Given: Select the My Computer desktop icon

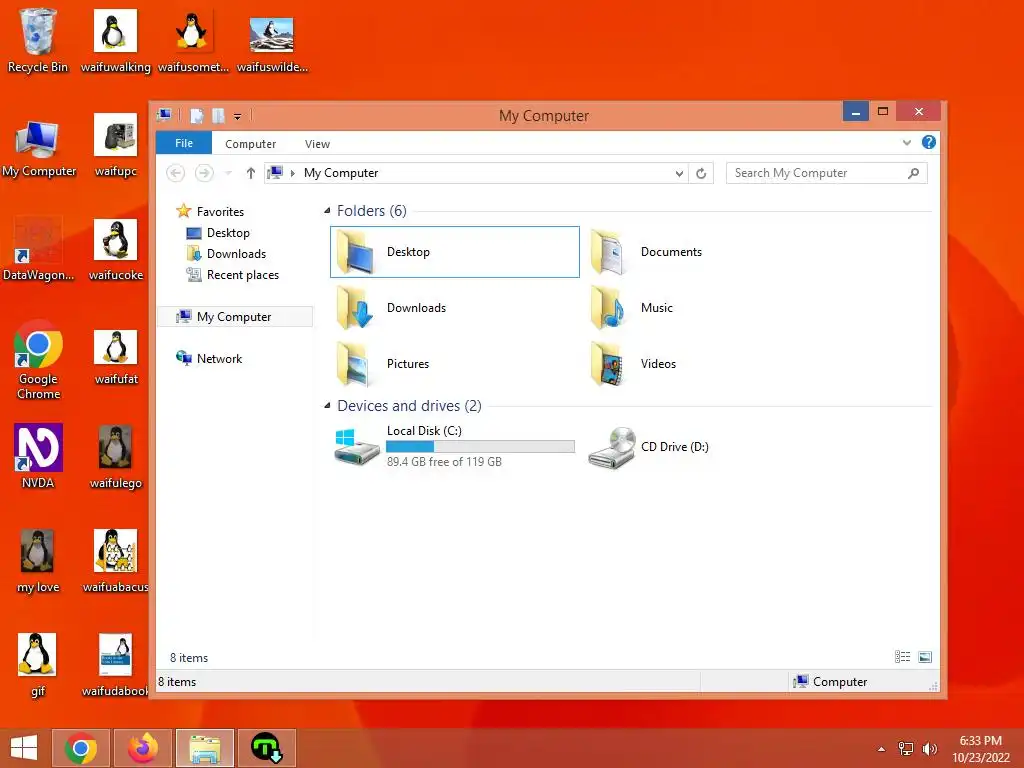Looking at the screenshot, I should pyautogui.click(x=39, y=149).
